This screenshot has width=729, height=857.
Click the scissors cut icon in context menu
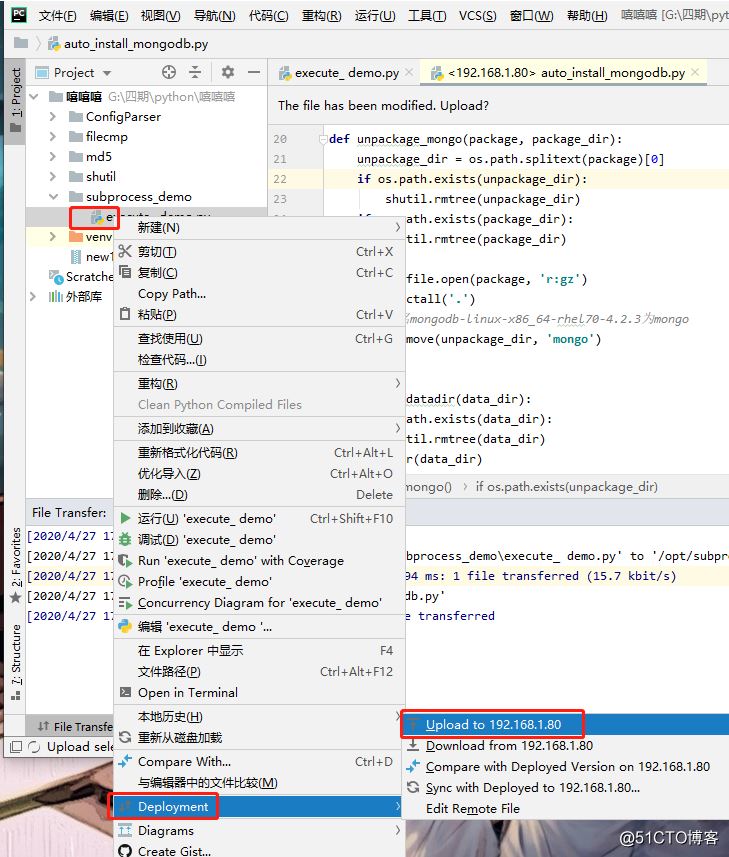tap(125, 252)
